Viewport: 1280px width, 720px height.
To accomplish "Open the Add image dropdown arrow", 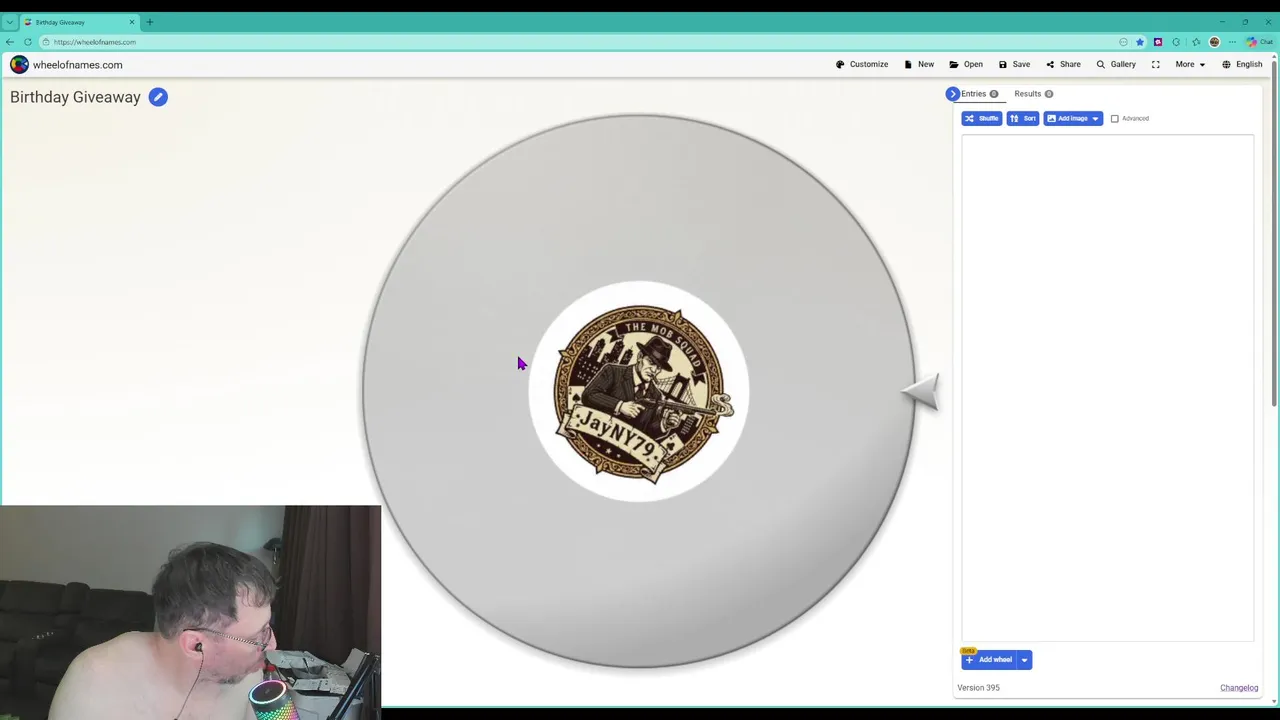I will point(1096,118).
